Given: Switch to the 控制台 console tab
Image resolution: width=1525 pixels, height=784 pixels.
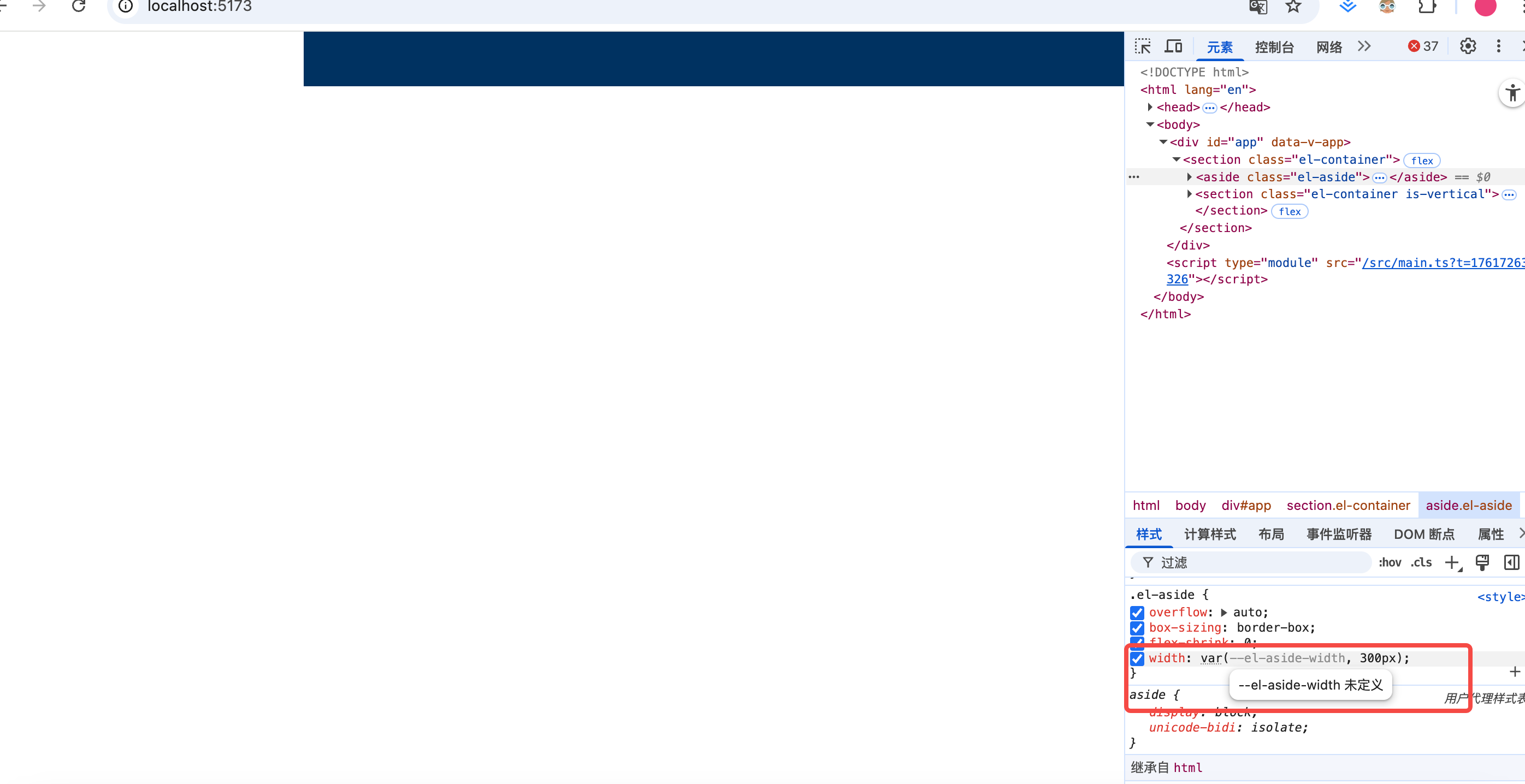Looking at the screenshot, I should tap(1274, 47).
